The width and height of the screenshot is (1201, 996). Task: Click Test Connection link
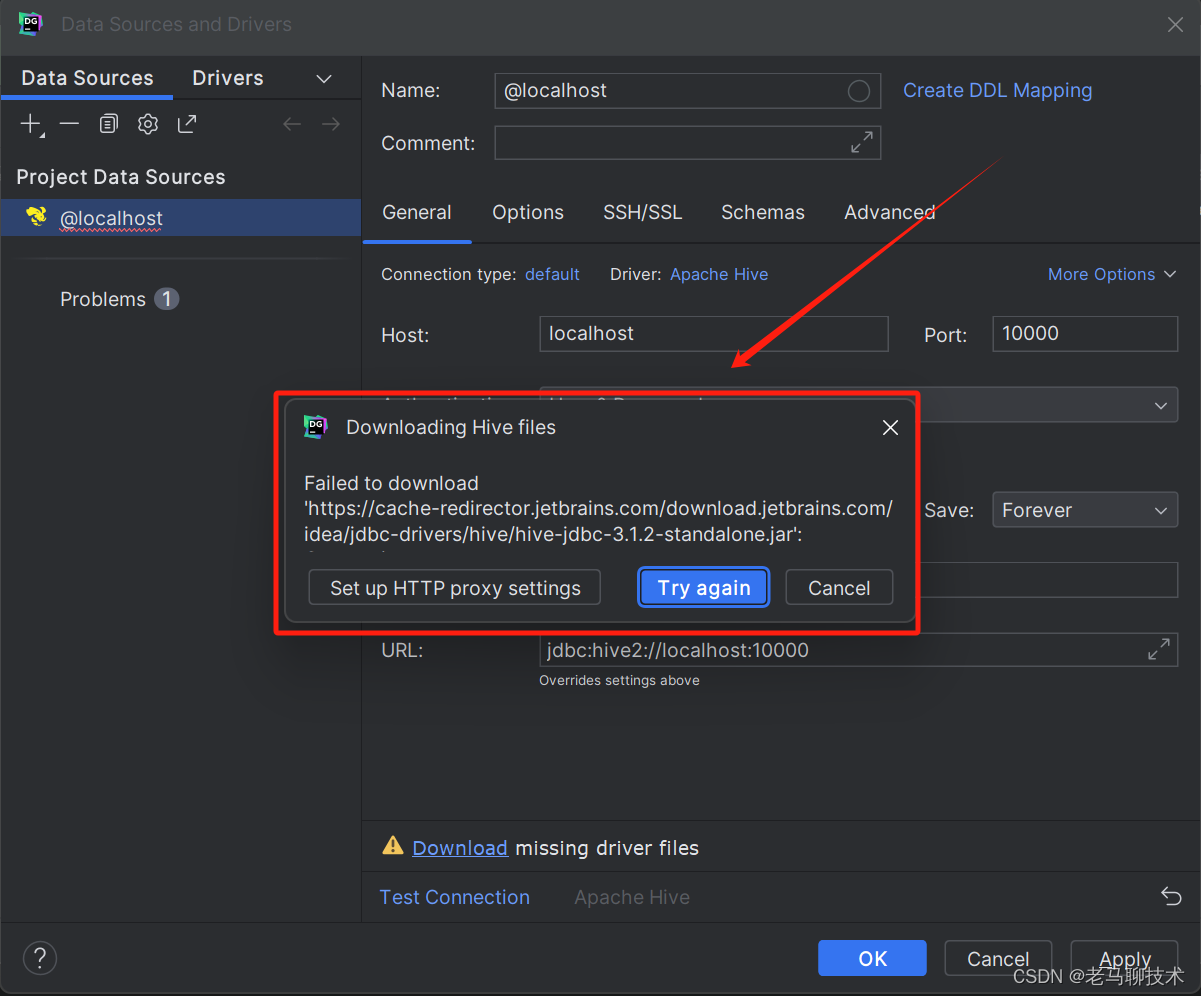(x=455, y=897)
